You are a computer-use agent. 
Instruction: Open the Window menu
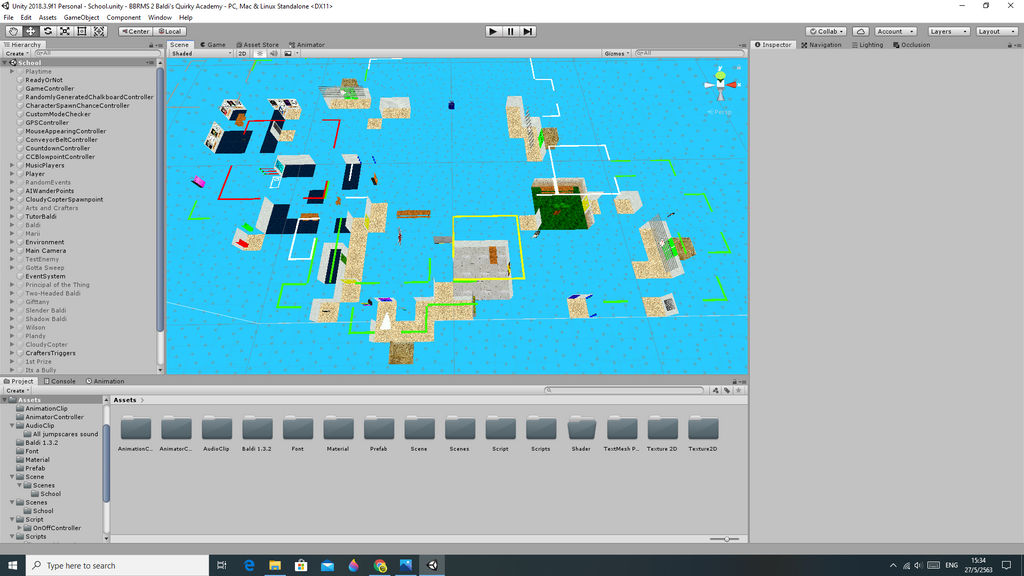pos(159,18)
